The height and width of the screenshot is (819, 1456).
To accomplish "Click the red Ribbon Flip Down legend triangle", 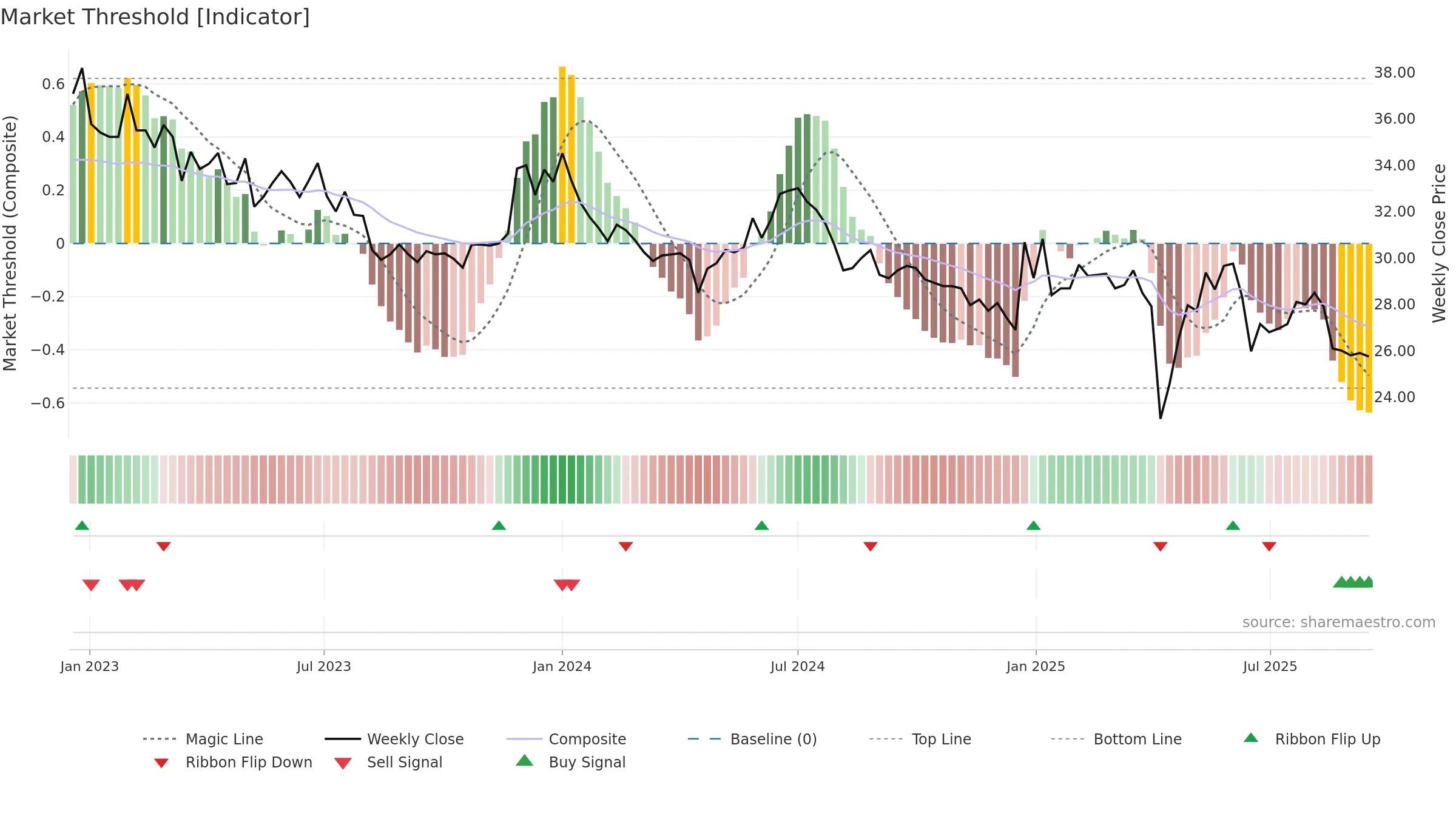I will click(161, 763).
